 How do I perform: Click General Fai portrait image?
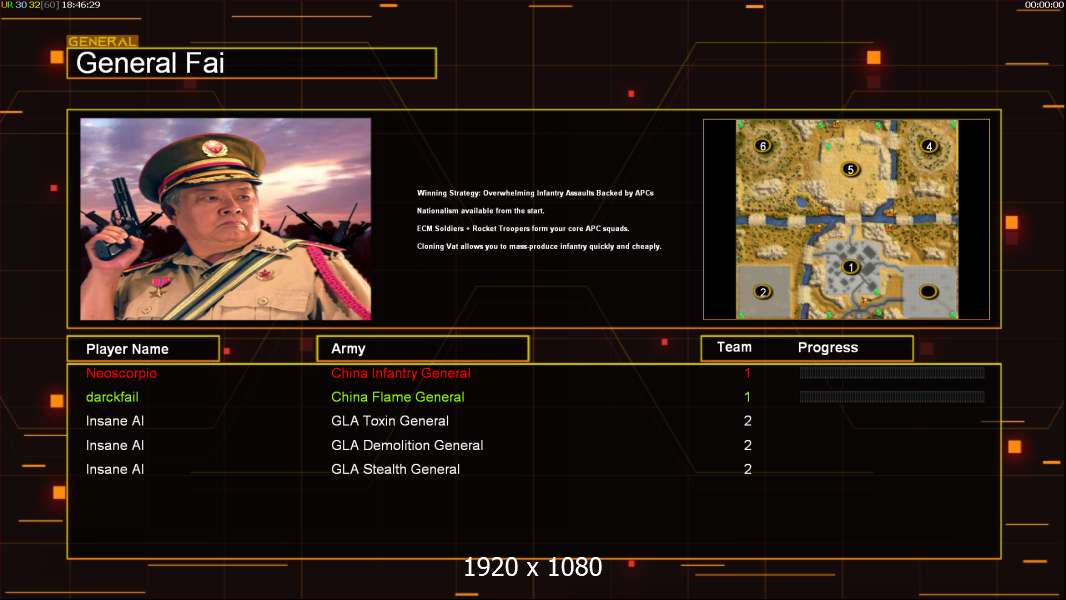tap(226, 219)
